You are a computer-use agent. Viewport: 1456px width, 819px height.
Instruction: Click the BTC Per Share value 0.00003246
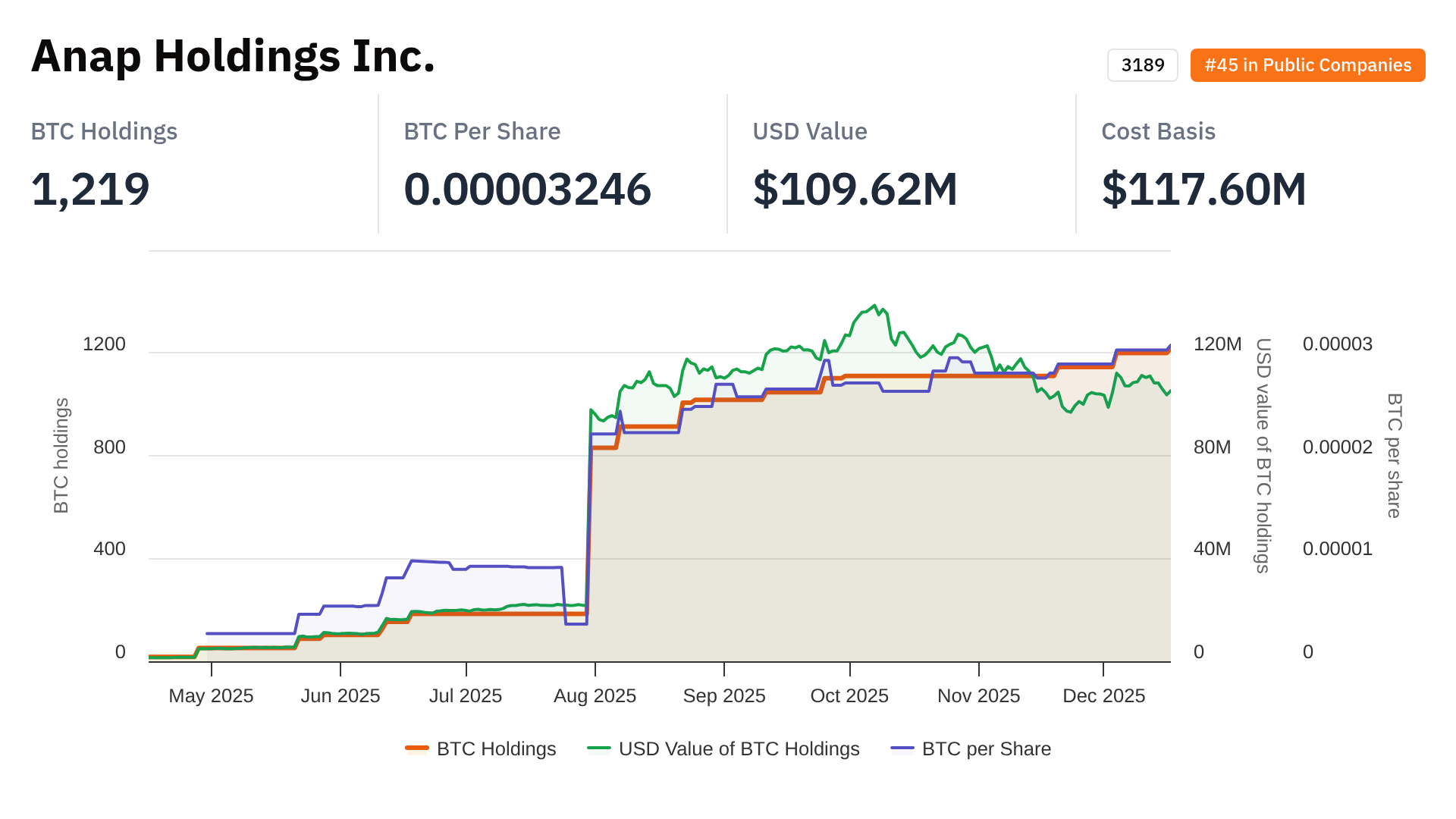coord(527,189)
